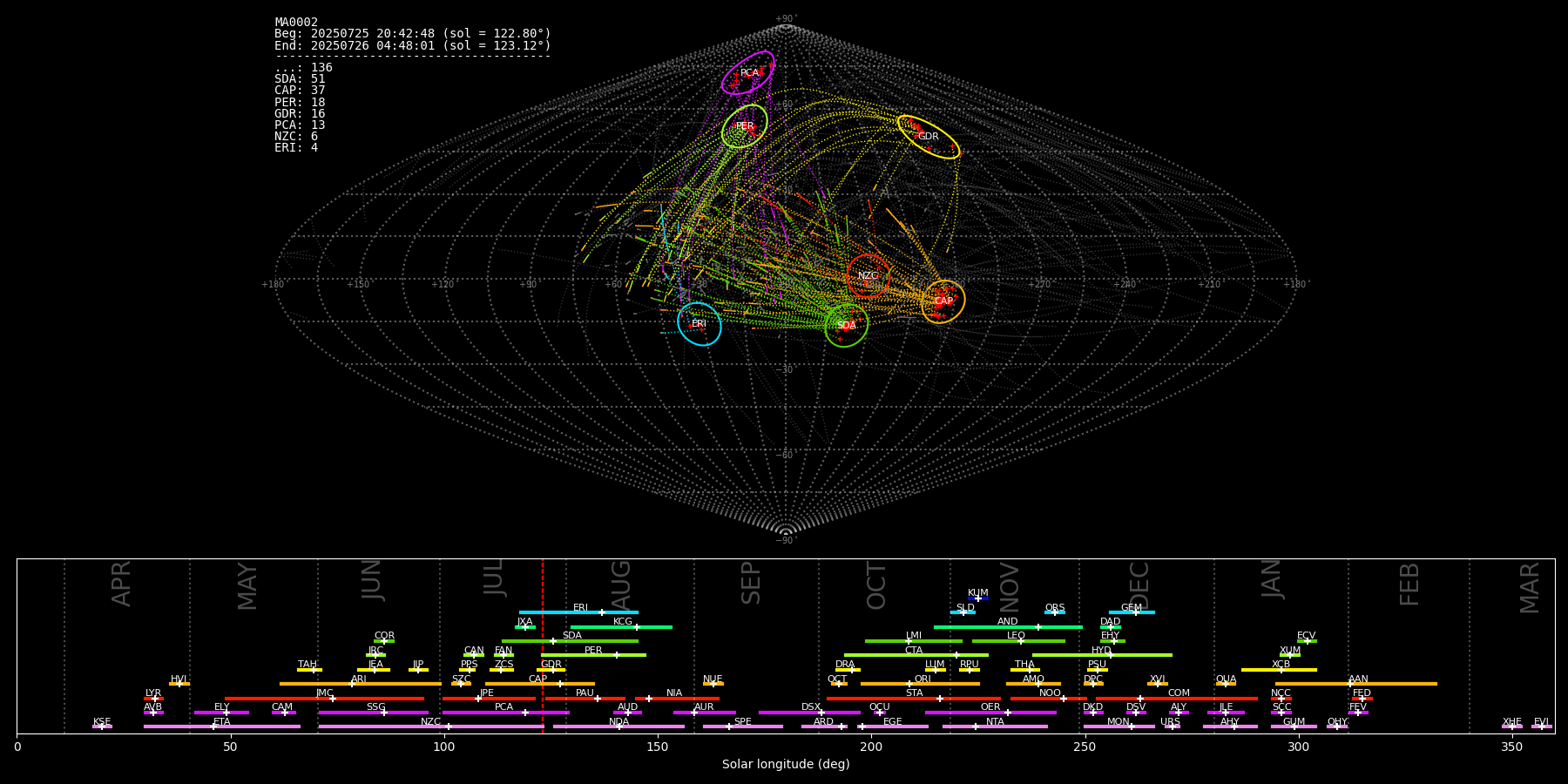This screenshot has height=784, width=1568.
Task: Click the 'PER: 18' count entry
Action: click(300, 103)
